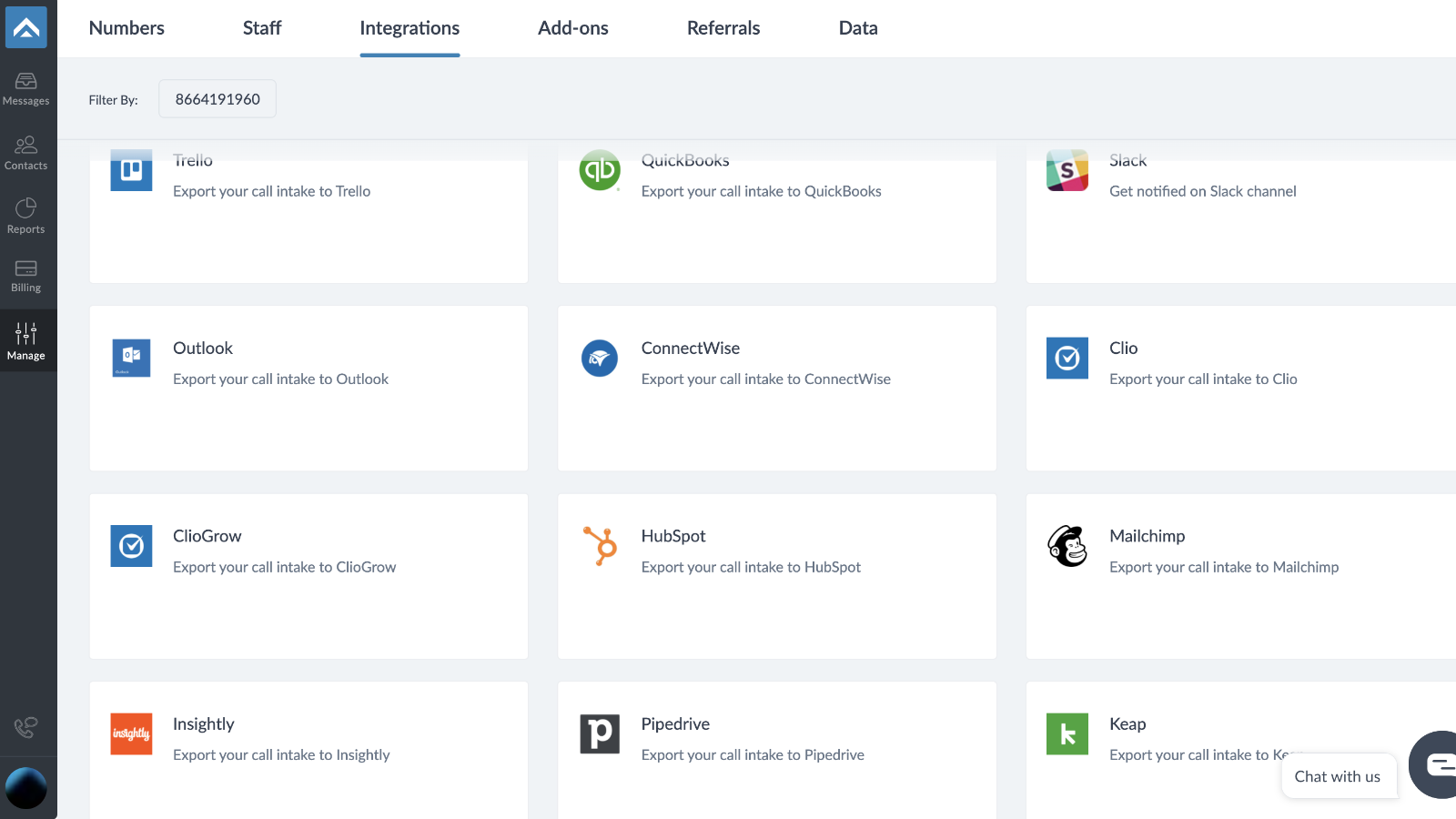1456x819 pixels.
Task: Click the phone icon near bottom sidebar
Action: (27, 728)
